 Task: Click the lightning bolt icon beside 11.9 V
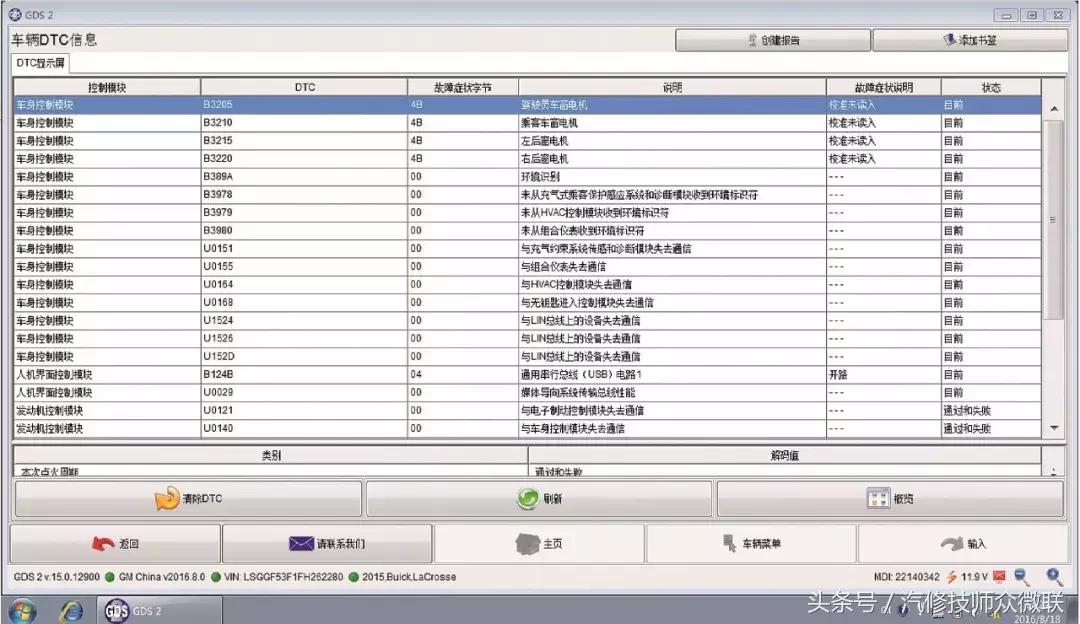(952, 576)
